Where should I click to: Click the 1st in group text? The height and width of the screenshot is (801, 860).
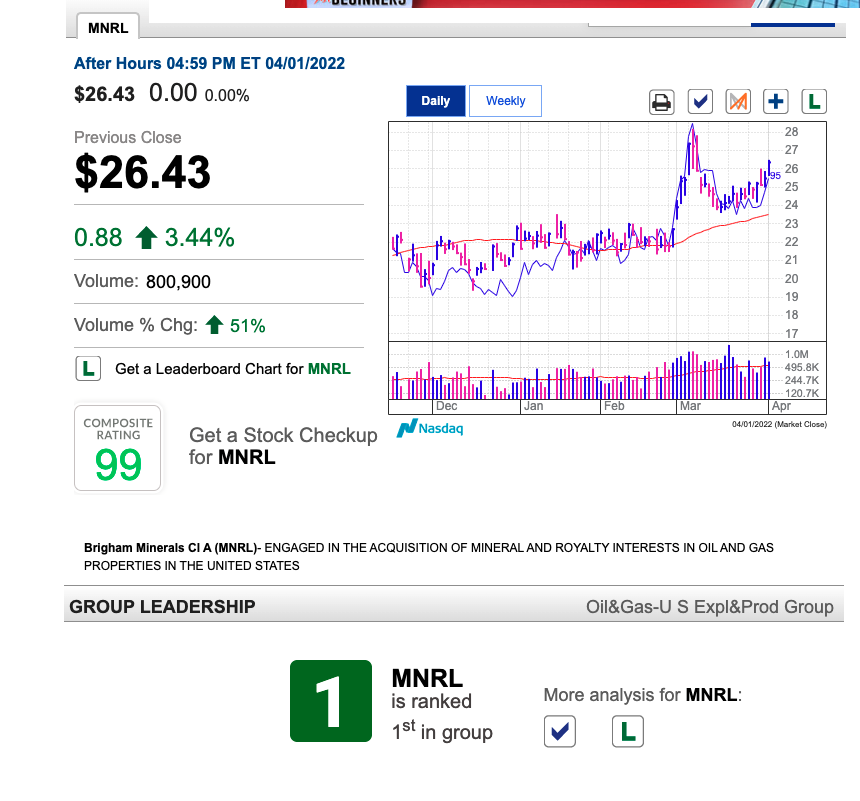click(442, 731)
